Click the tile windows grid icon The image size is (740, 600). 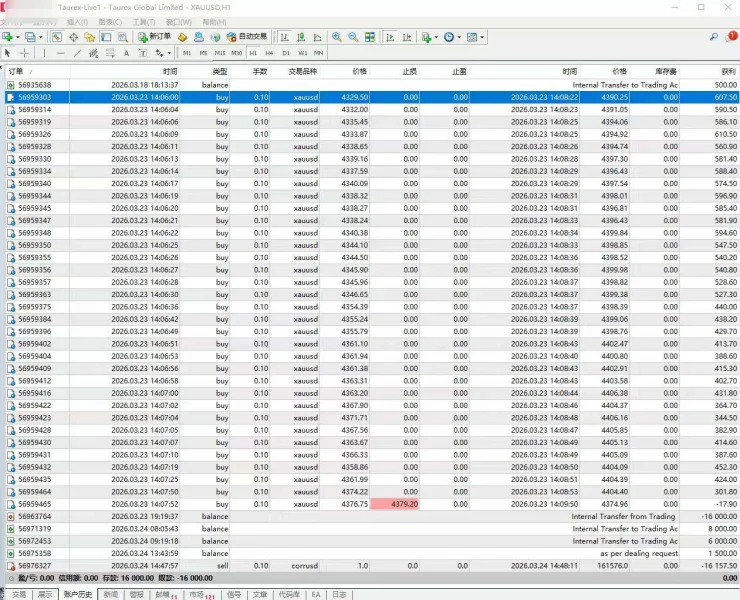[x=370, y=37]
